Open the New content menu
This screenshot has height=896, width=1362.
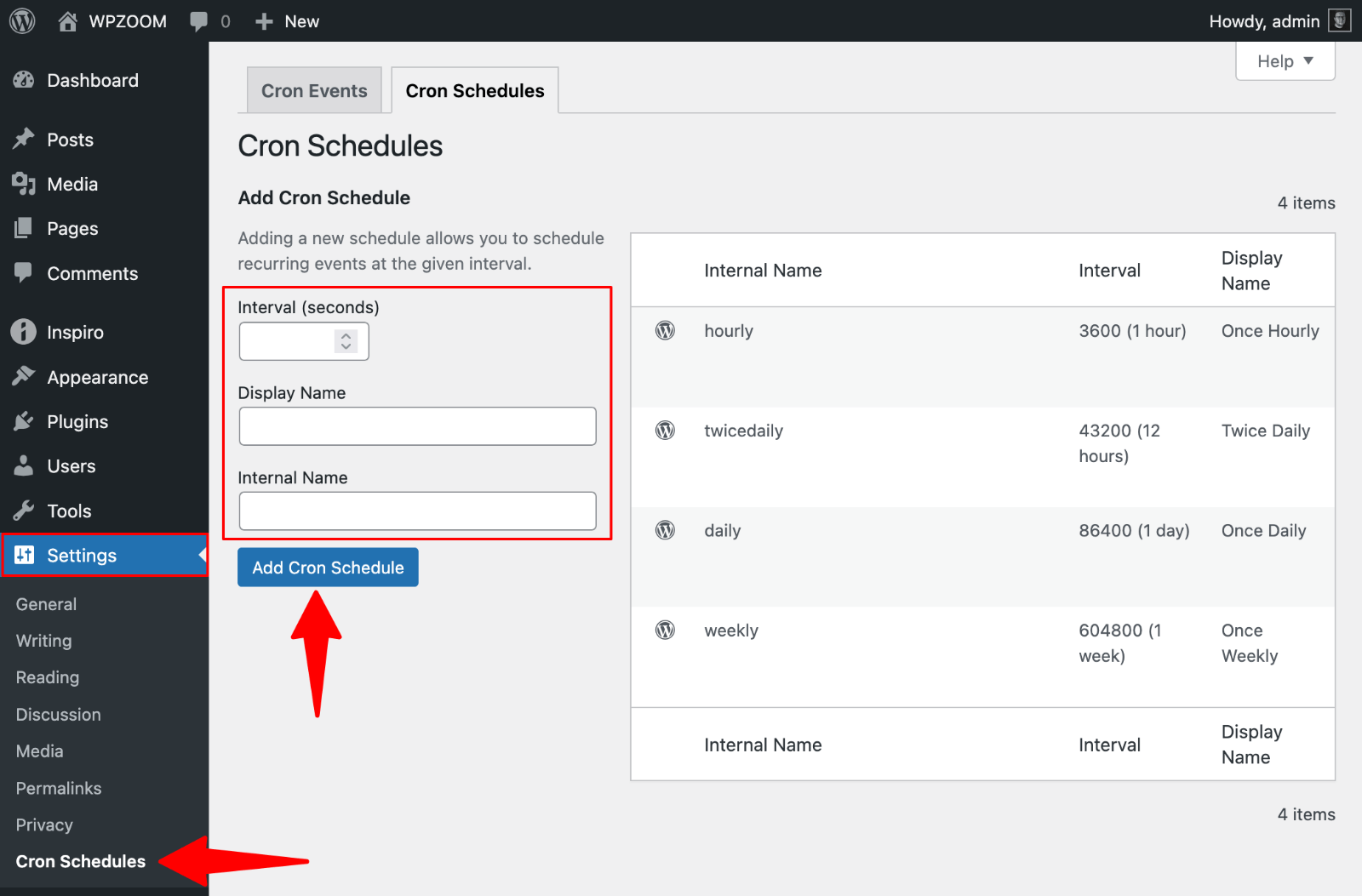coord(287,21)
